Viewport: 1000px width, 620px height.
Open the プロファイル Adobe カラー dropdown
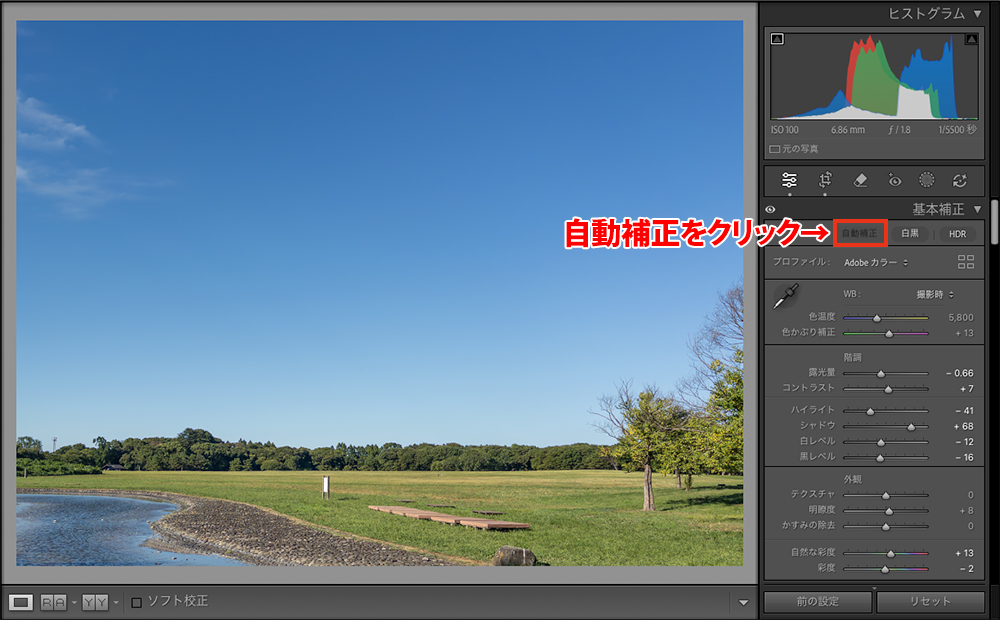pos(872,263)
